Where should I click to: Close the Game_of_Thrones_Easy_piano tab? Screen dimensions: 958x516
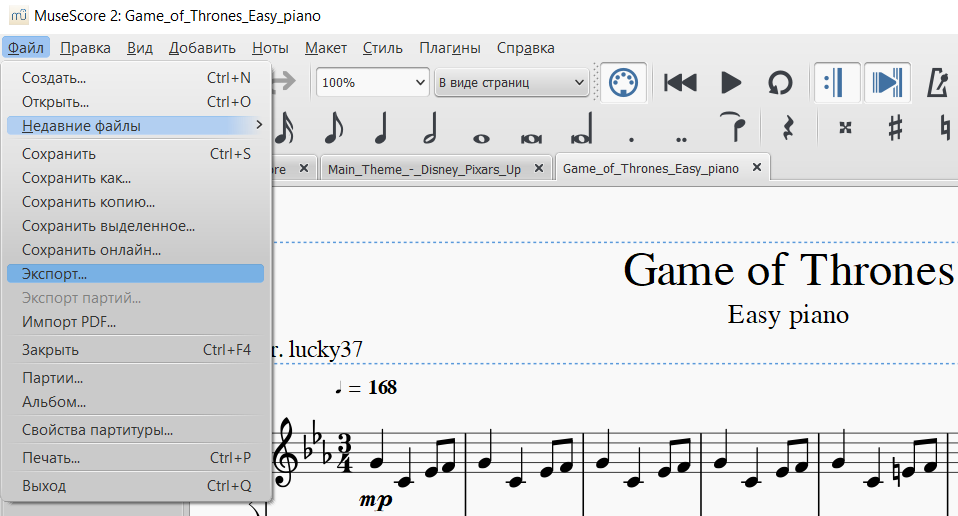tap(756, 167)
